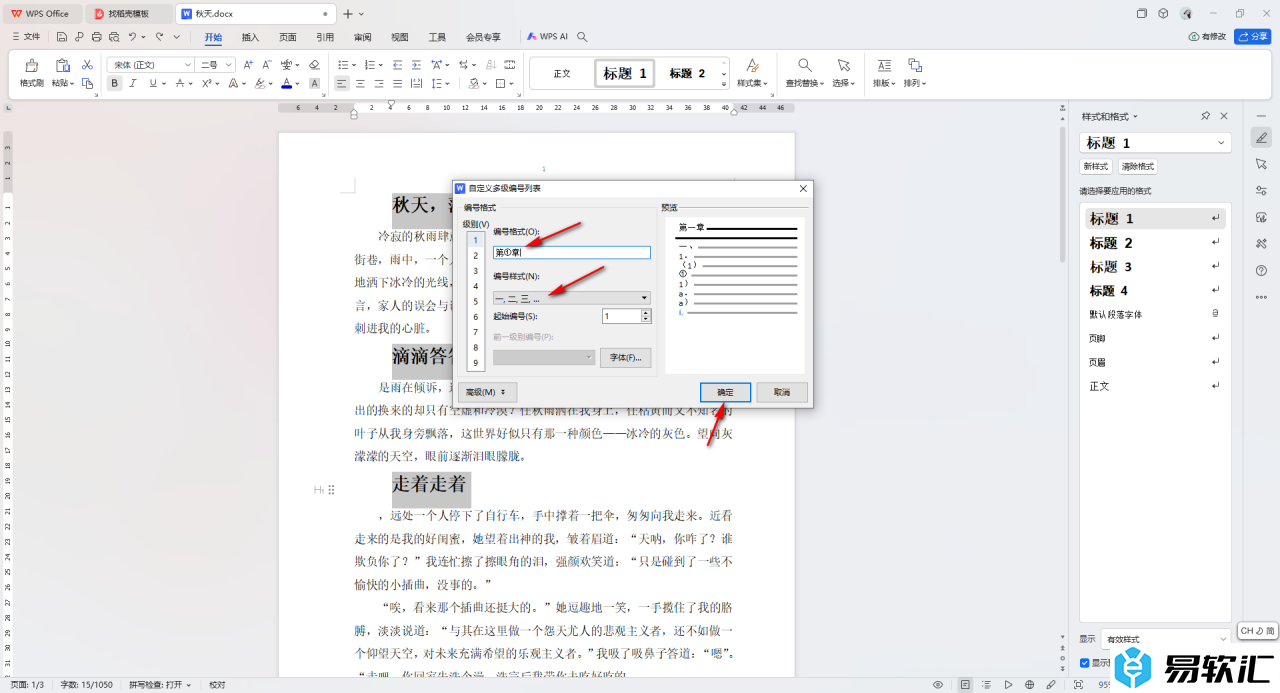Click the Find and Replace (查找替换) icon
Viewport: 1280px width, 693px height.
pos(804,65)
